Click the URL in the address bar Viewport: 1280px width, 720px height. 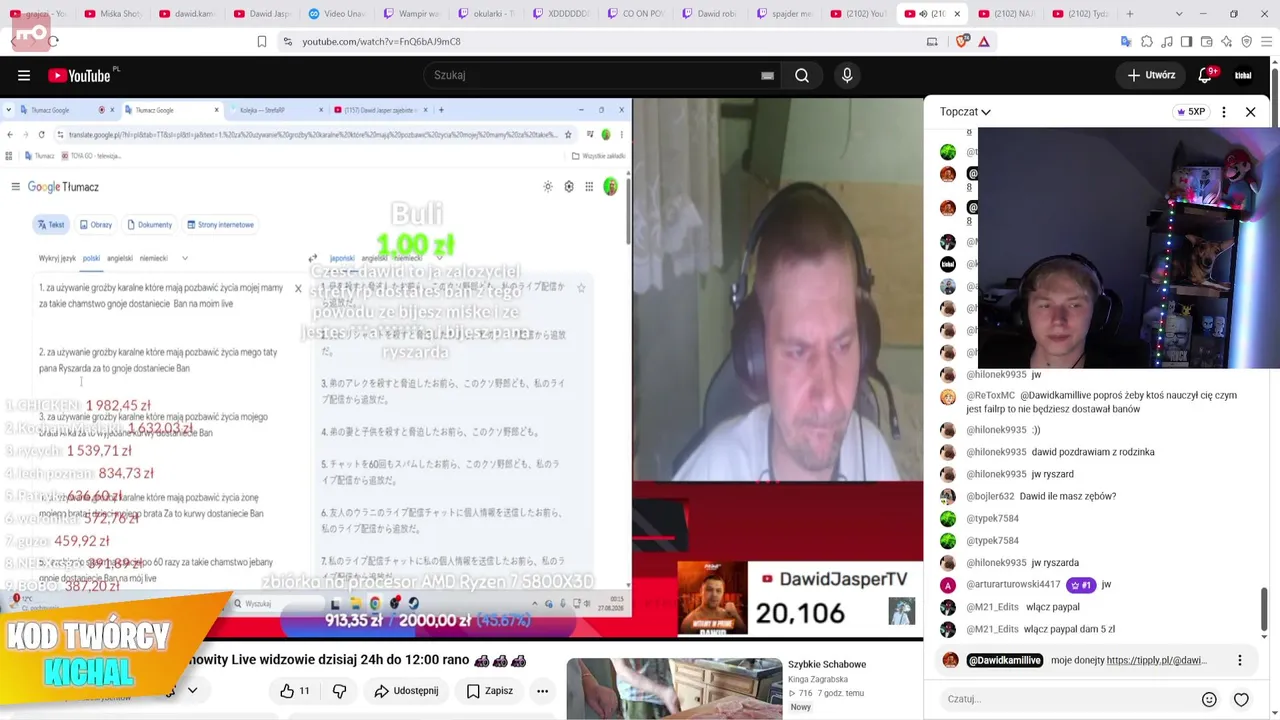[382, 41]
